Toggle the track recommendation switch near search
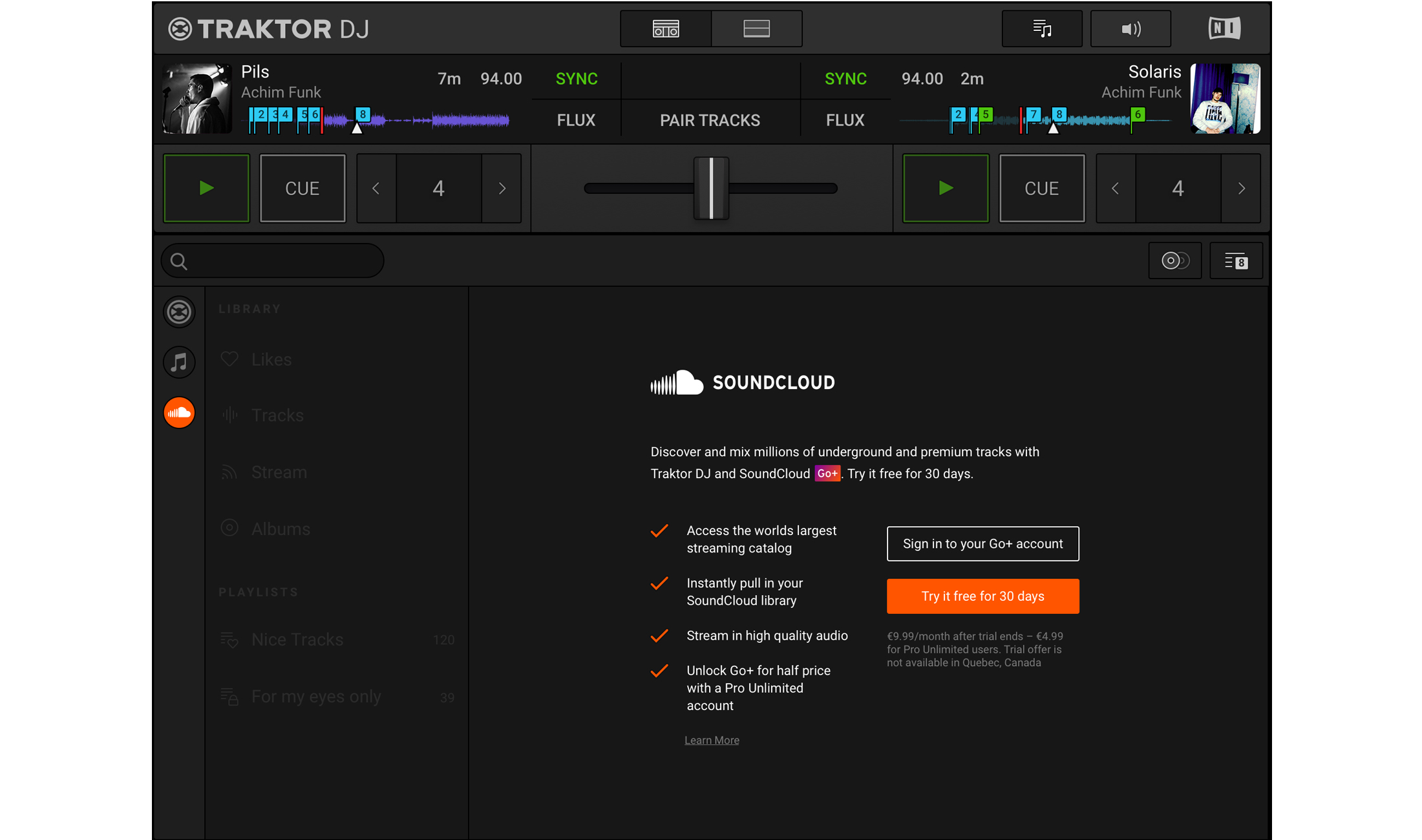The image size is (1422, 840). [x=1174, y=260]
